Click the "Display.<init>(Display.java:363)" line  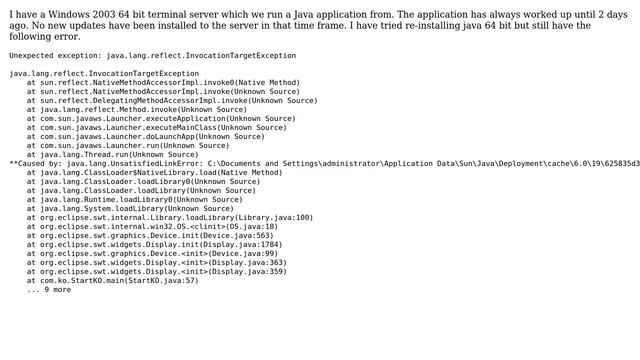click(x=157, y=262)
